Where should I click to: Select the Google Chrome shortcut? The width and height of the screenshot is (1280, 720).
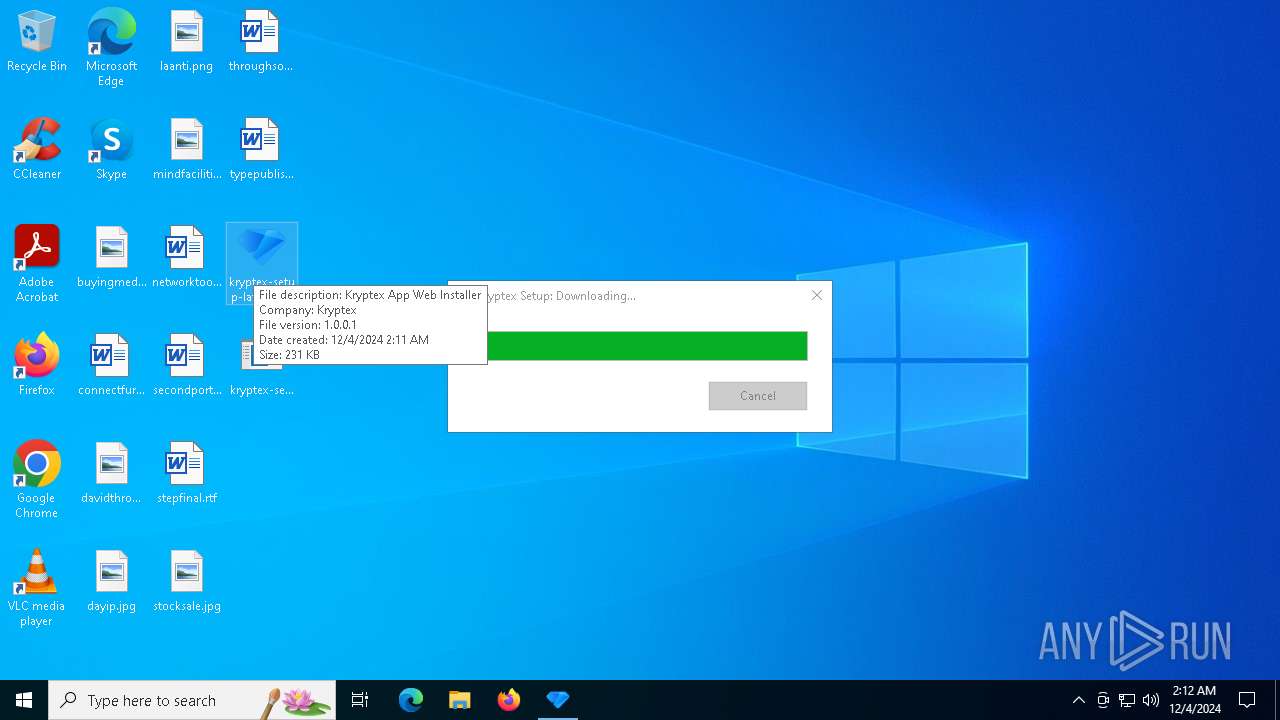click(37, 480)
